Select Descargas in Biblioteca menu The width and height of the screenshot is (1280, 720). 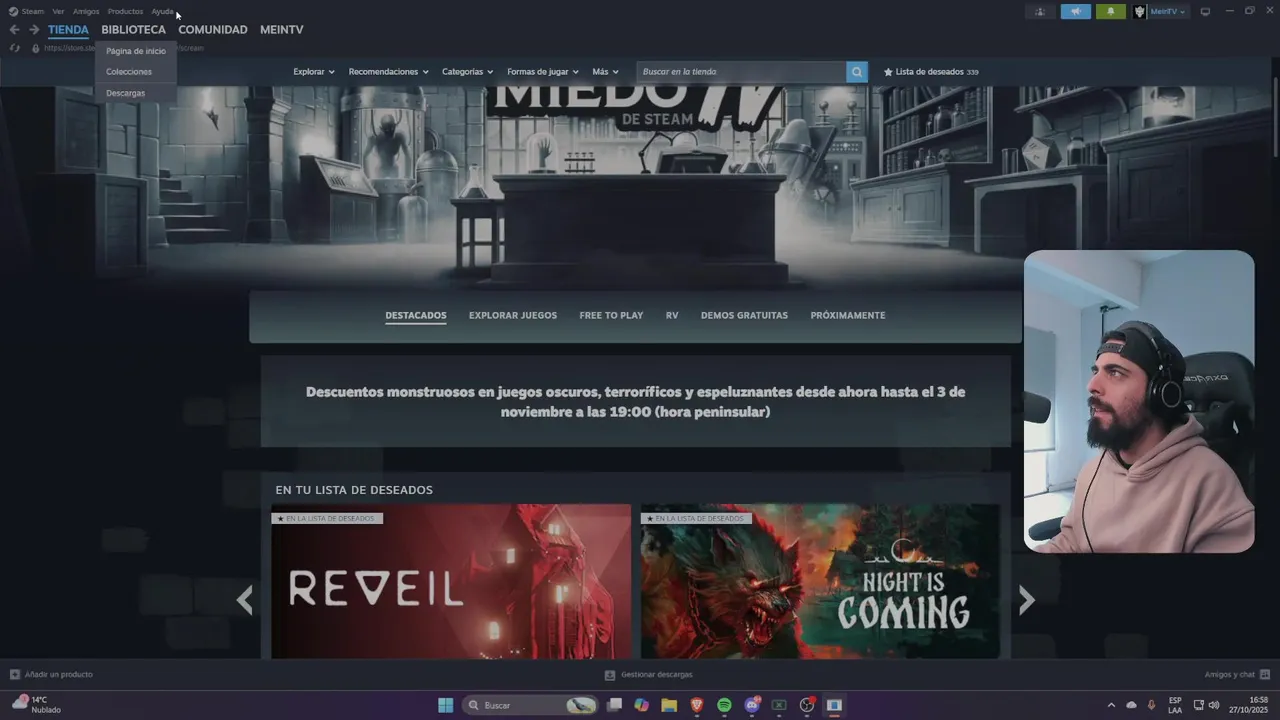coord(136,93)
